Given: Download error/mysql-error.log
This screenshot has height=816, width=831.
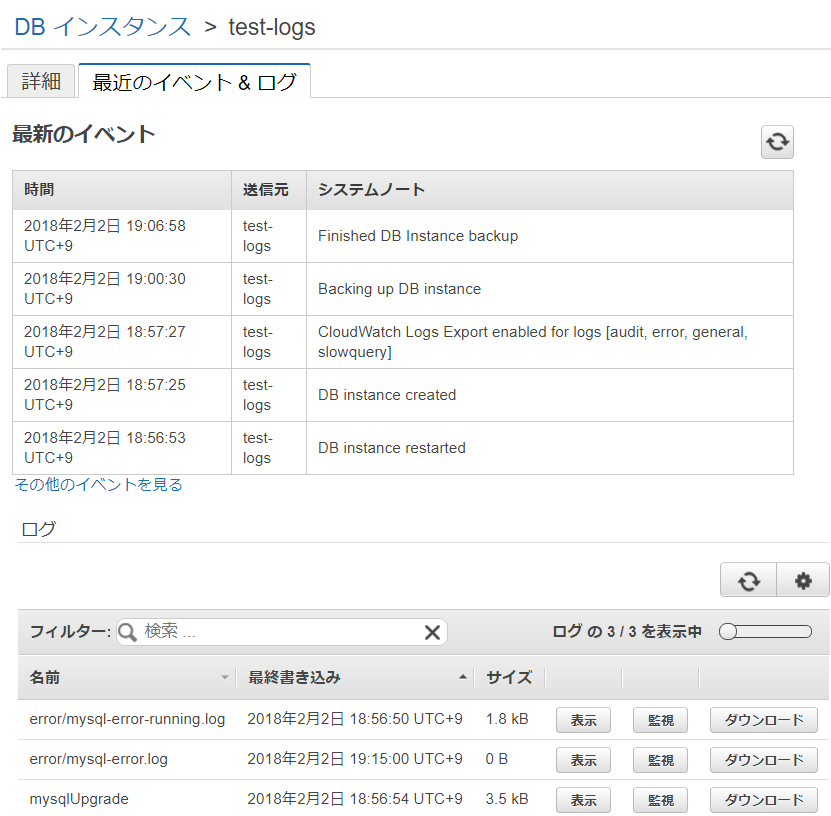Looking at the screenshot, I should click(764, 760).
